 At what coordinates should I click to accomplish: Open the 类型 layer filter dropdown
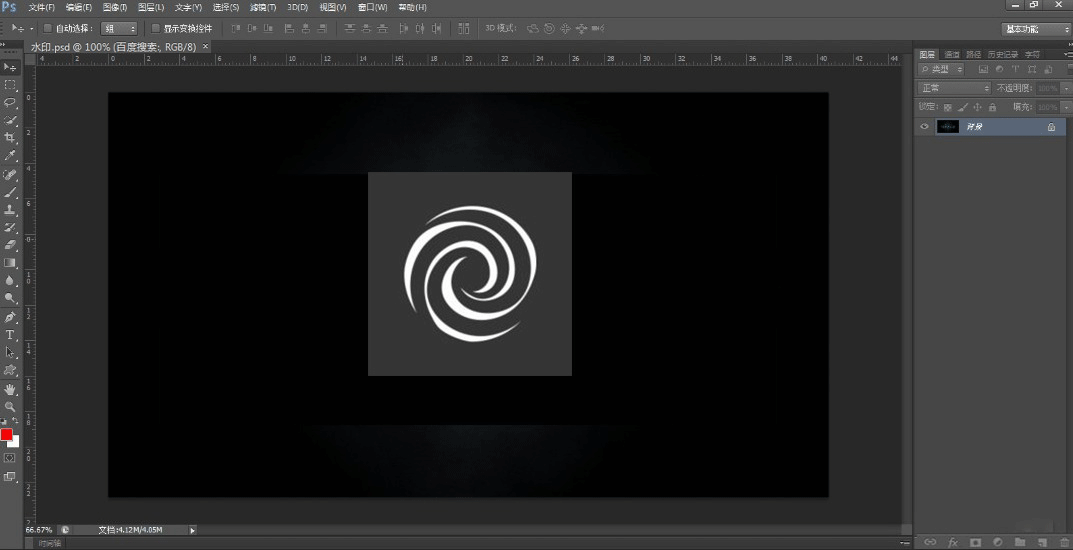pyautogui.click(x=941, y=69)
